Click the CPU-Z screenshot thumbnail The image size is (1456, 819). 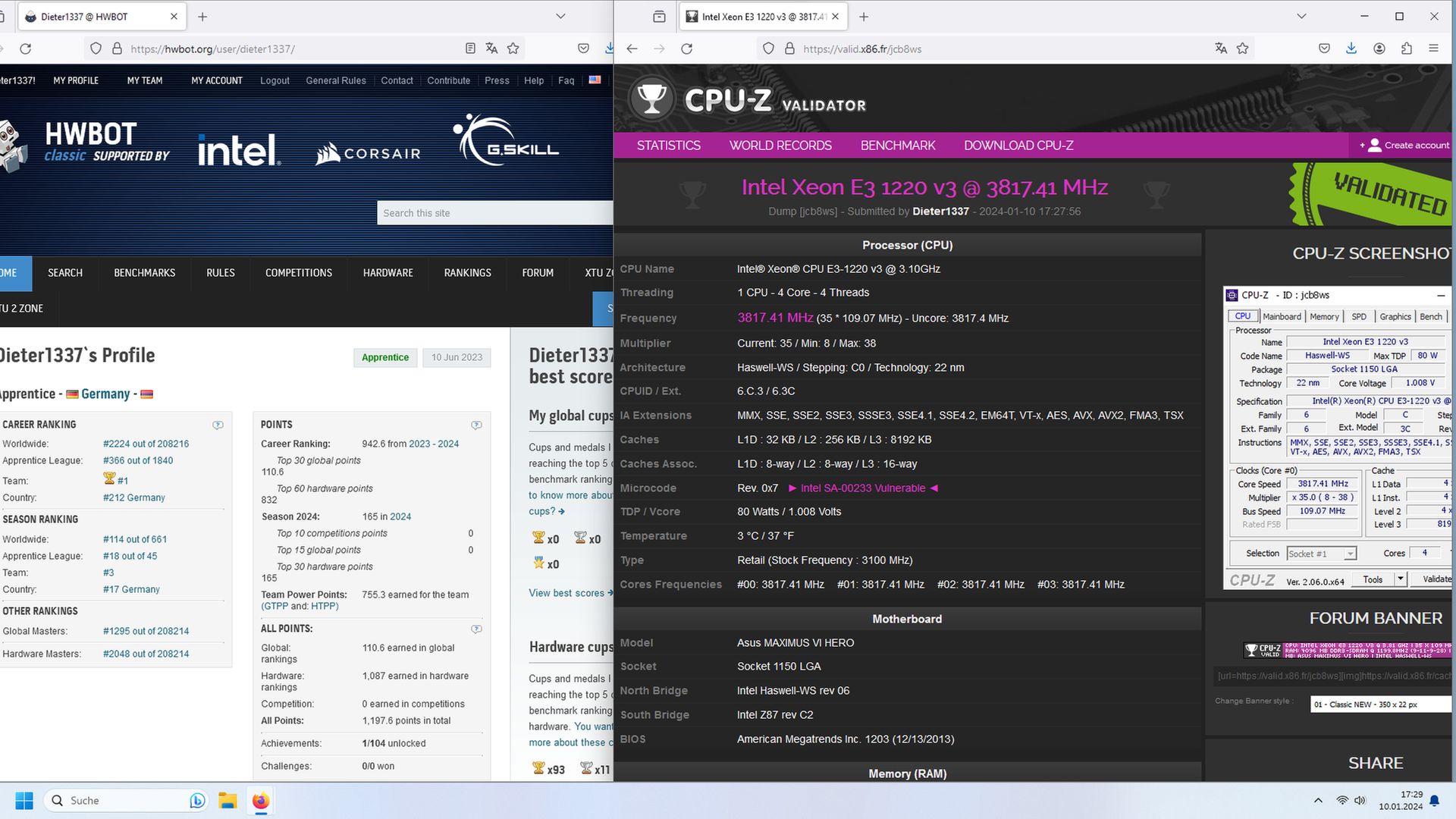coord(1338,438)
